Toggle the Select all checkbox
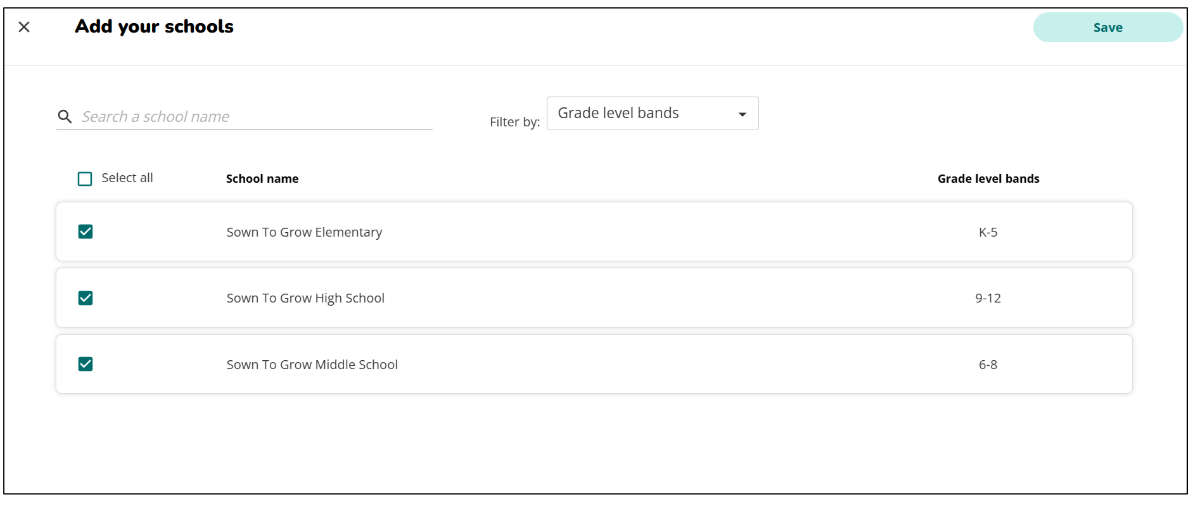This screenshot has width=1197, height=507. point(85,179)
